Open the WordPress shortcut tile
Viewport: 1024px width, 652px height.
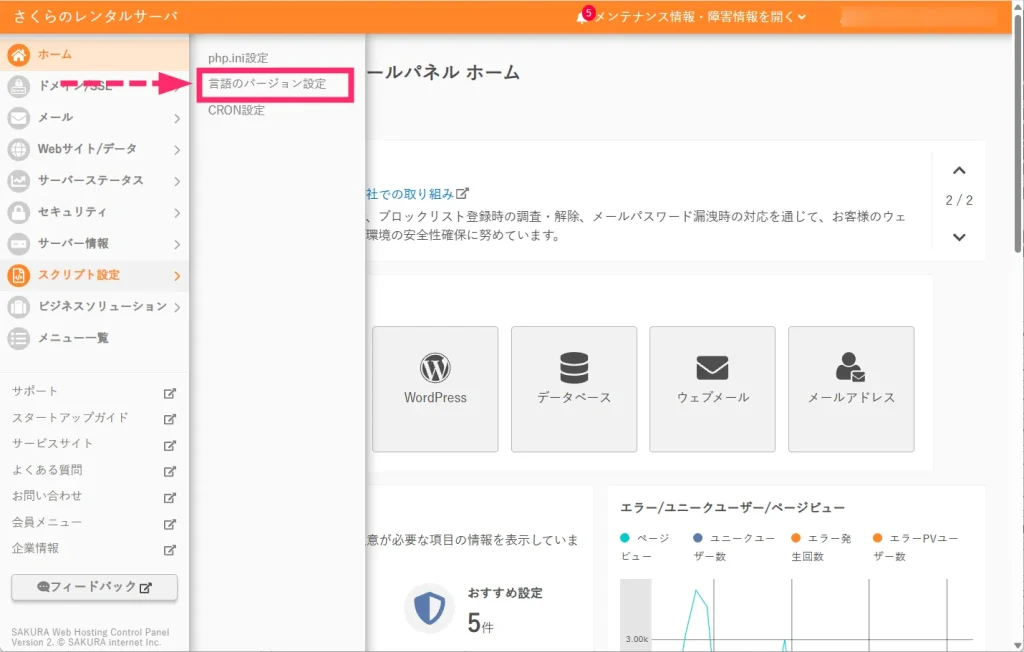coord(435,389)
